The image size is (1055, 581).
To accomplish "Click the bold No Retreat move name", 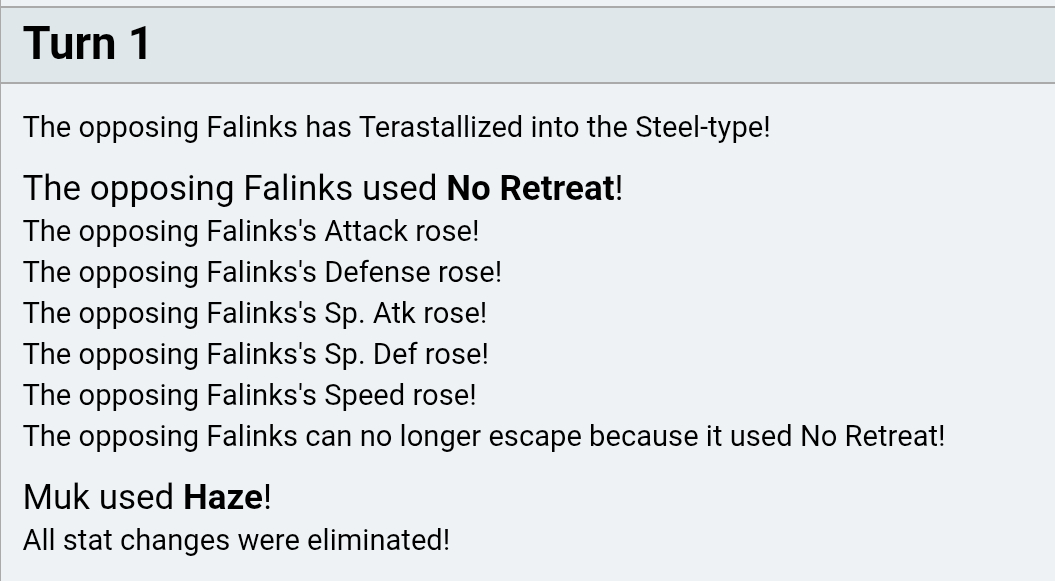I will [530, 188].
